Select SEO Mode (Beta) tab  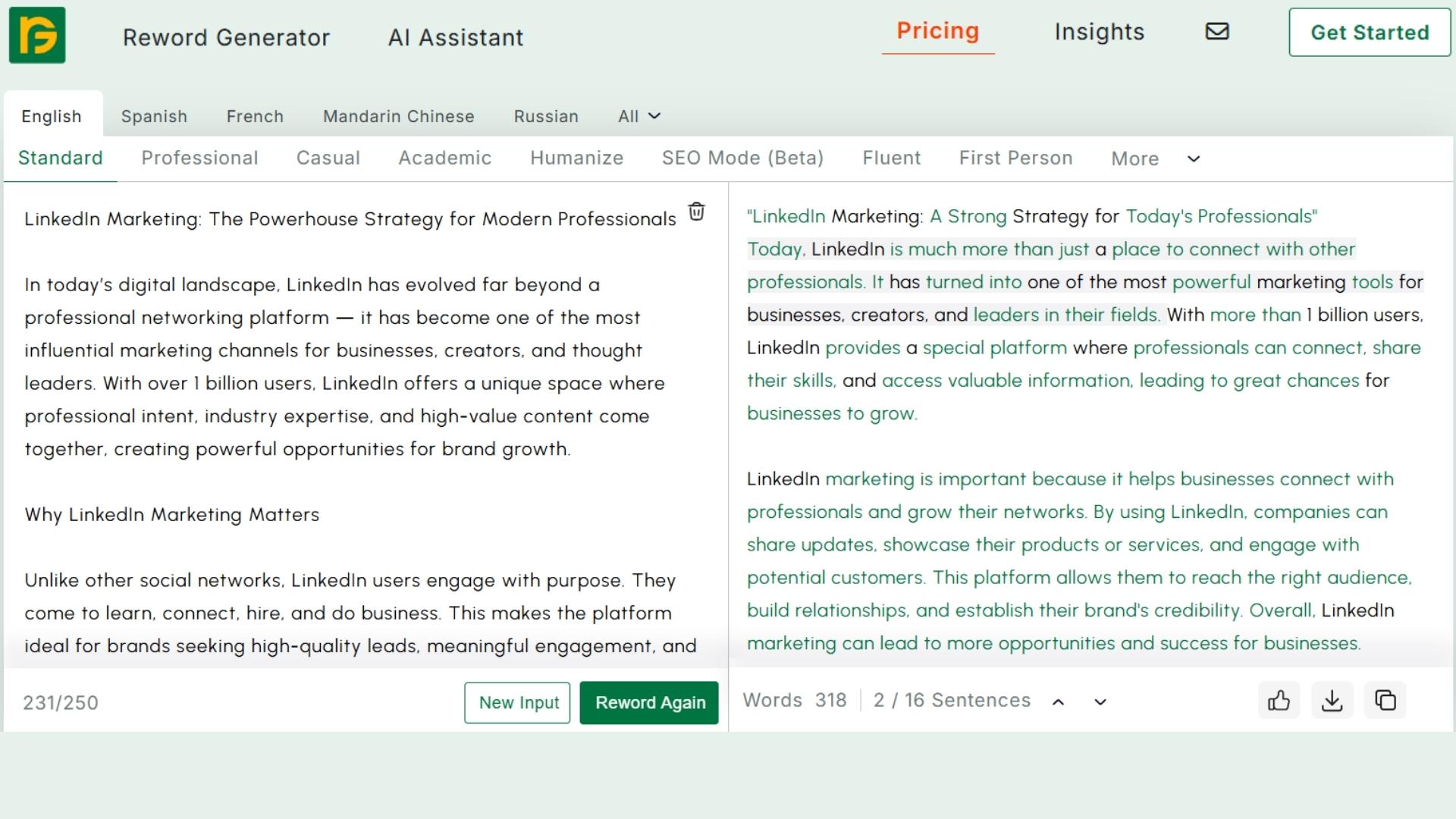742,158
